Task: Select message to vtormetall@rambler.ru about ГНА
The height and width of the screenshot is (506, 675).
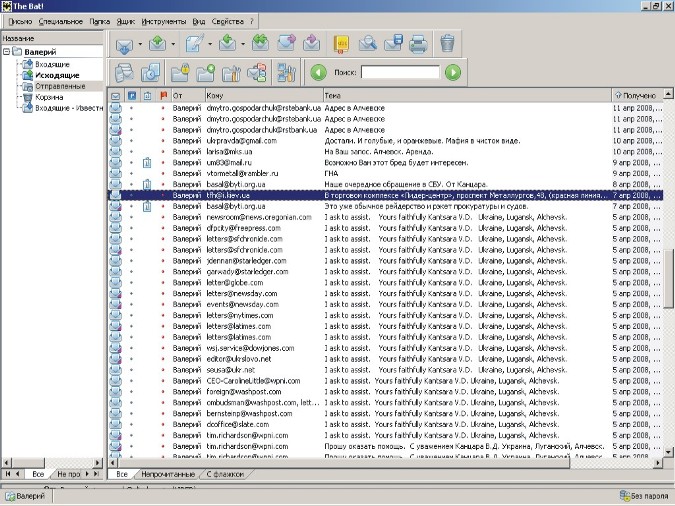Action: point(385,174)
